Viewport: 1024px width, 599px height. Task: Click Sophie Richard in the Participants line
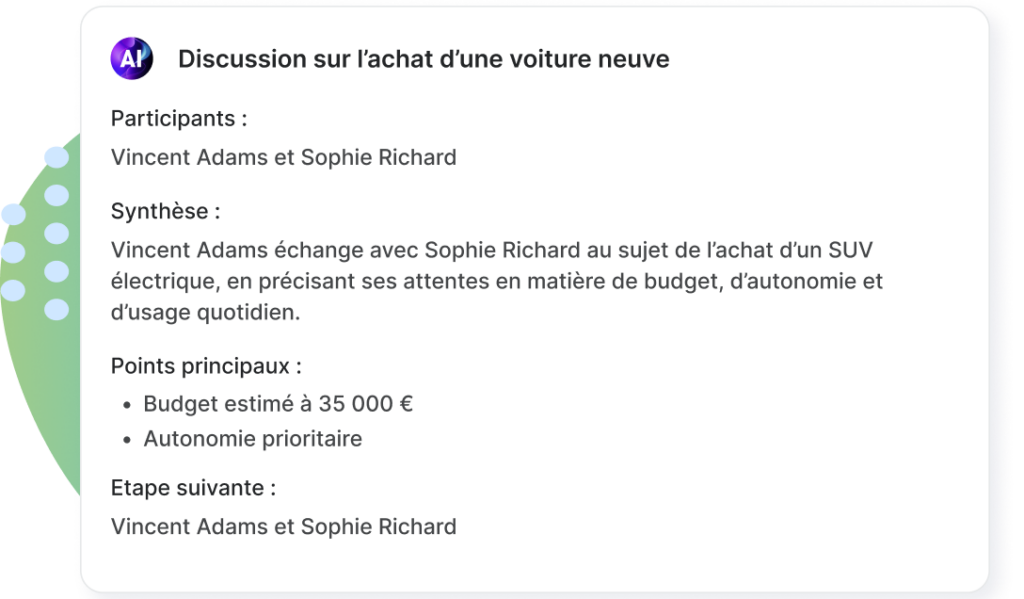click(378, 157)
